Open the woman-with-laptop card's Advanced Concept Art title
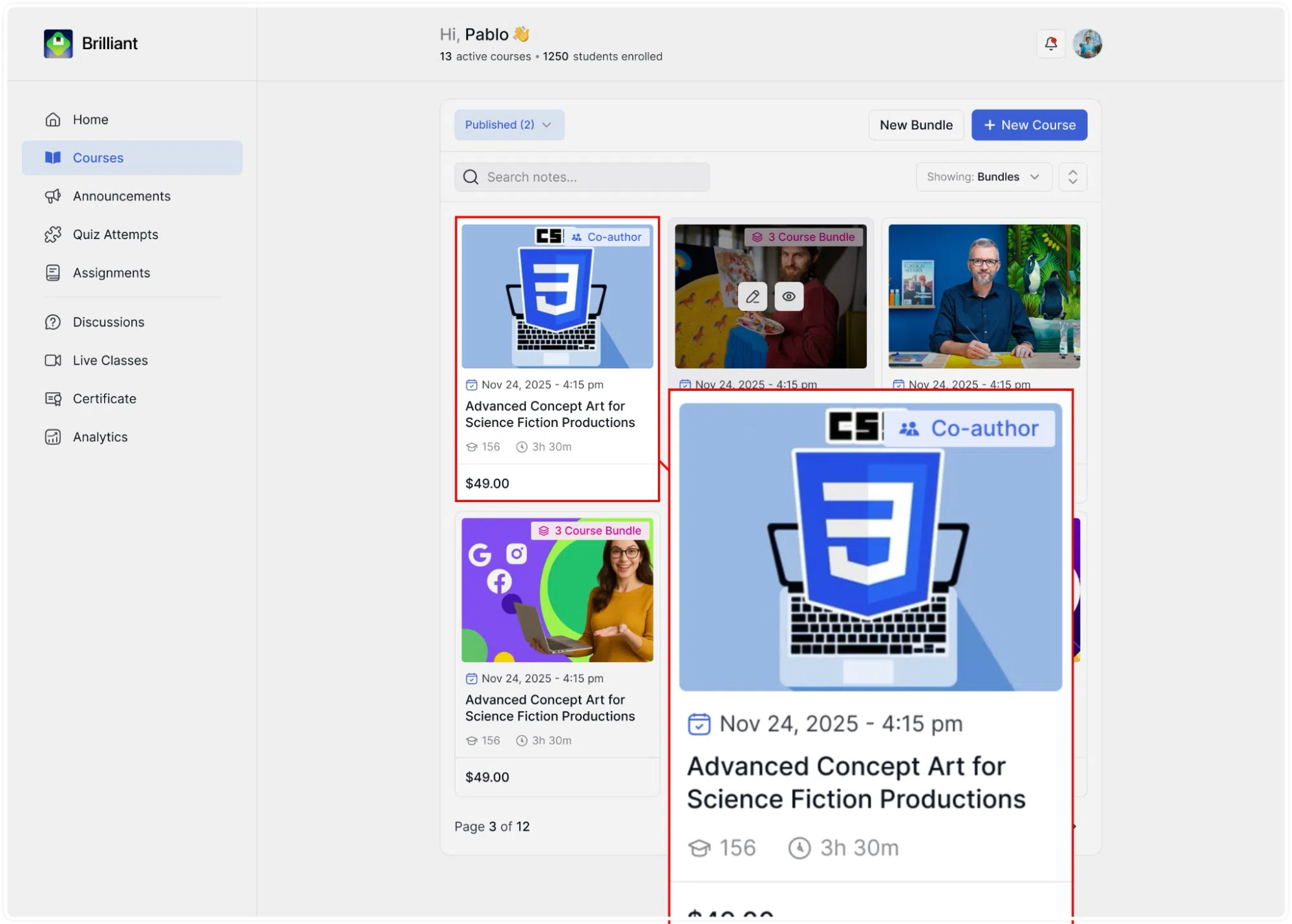This screenshot has width=1292, height=924. click(x=550, y=708)
